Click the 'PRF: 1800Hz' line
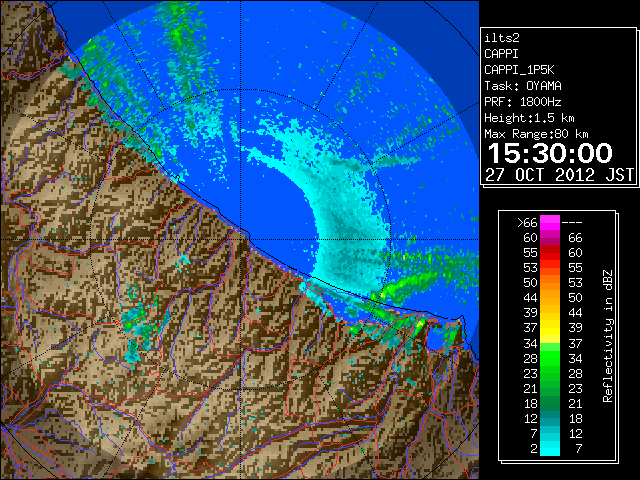 pyautogui.click(x=523, y=102)
